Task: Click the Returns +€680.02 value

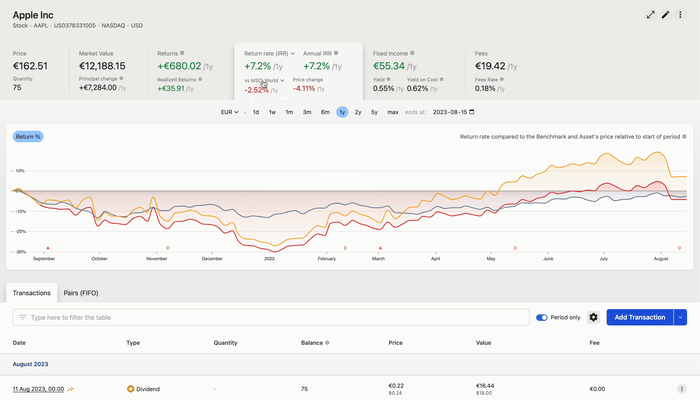Action: pyautogui.click(x=179, y=66)
